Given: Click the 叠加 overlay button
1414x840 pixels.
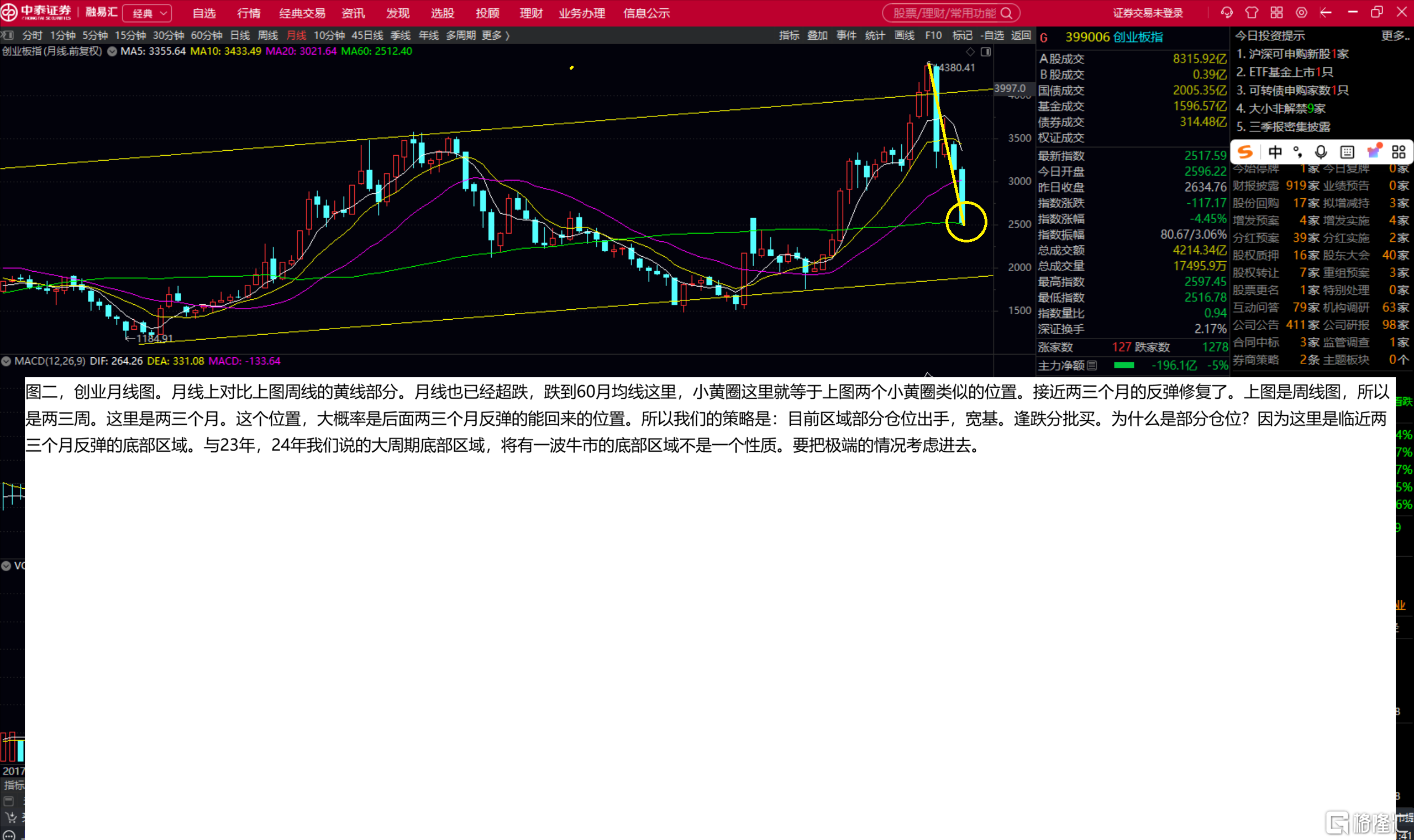Looking at the screenshot, I should pyautogui.click(x=817, y=35).
